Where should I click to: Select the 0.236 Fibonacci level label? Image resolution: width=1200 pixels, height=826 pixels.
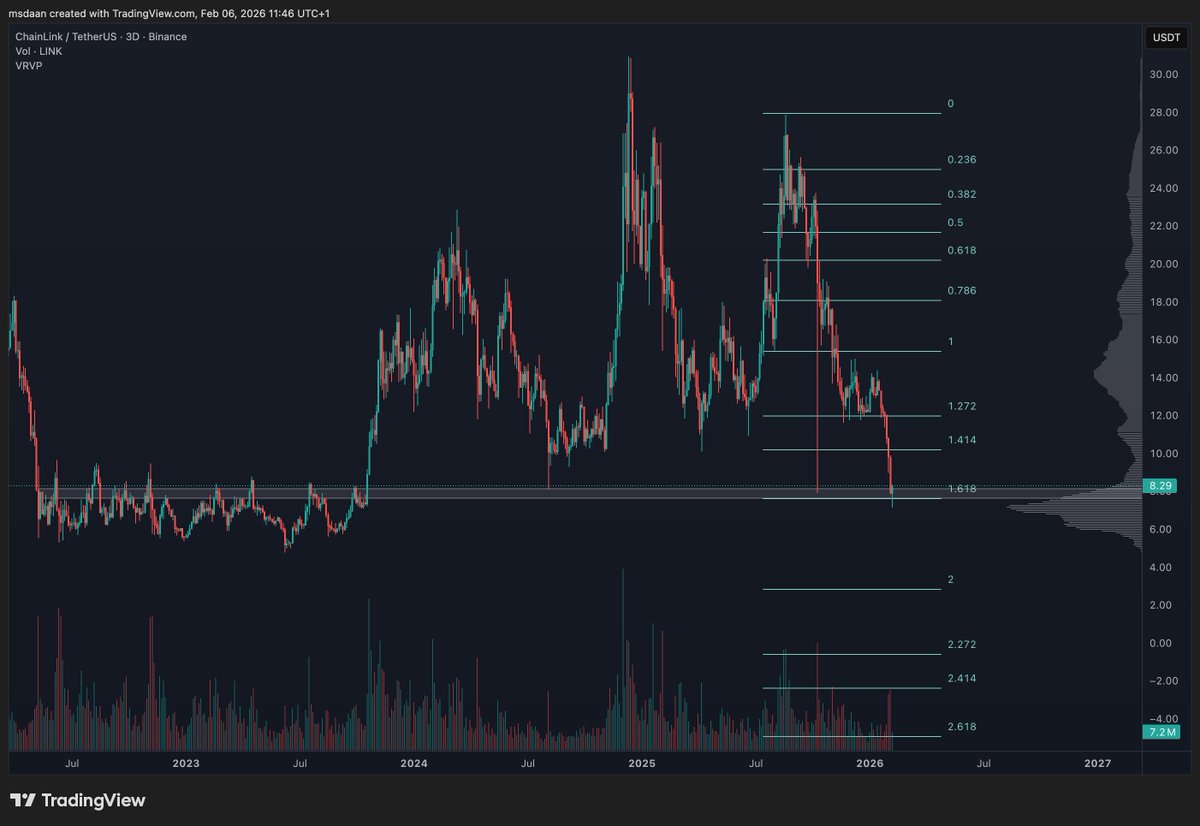961,160
